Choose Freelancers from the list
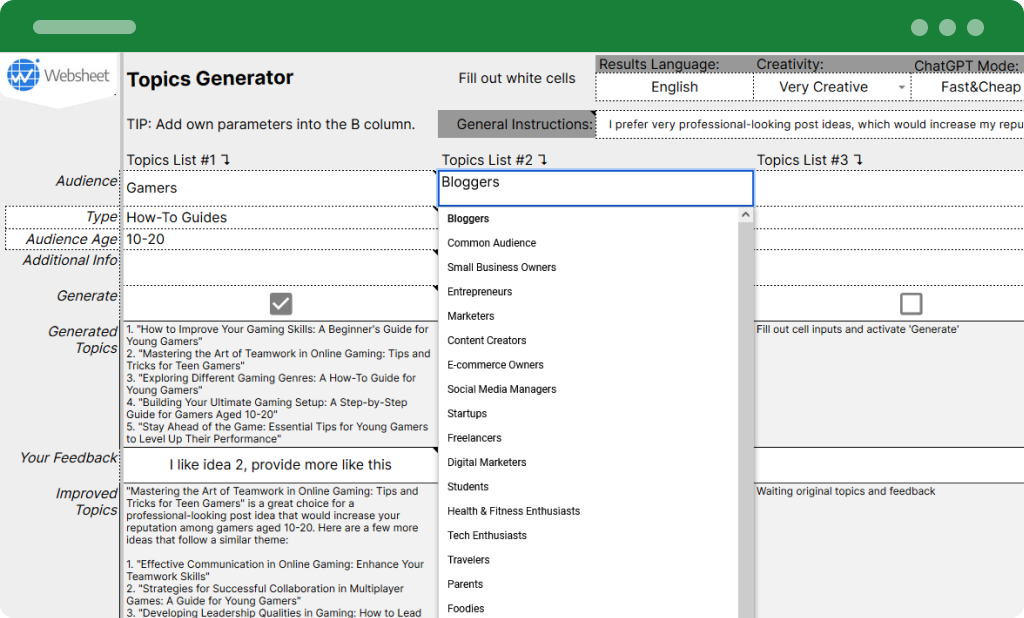The height and width of the screenshot is (618, 1024). coord(474,438)
